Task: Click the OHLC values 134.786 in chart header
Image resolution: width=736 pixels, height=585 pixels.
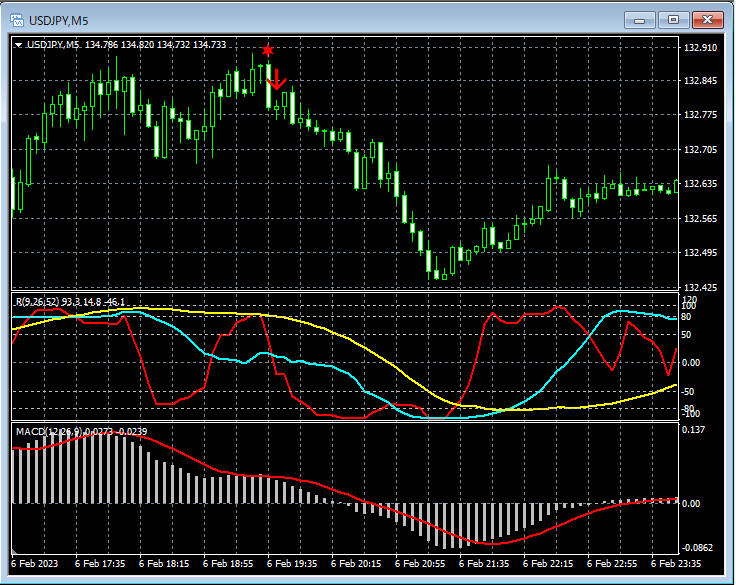Action: [102, 44]
